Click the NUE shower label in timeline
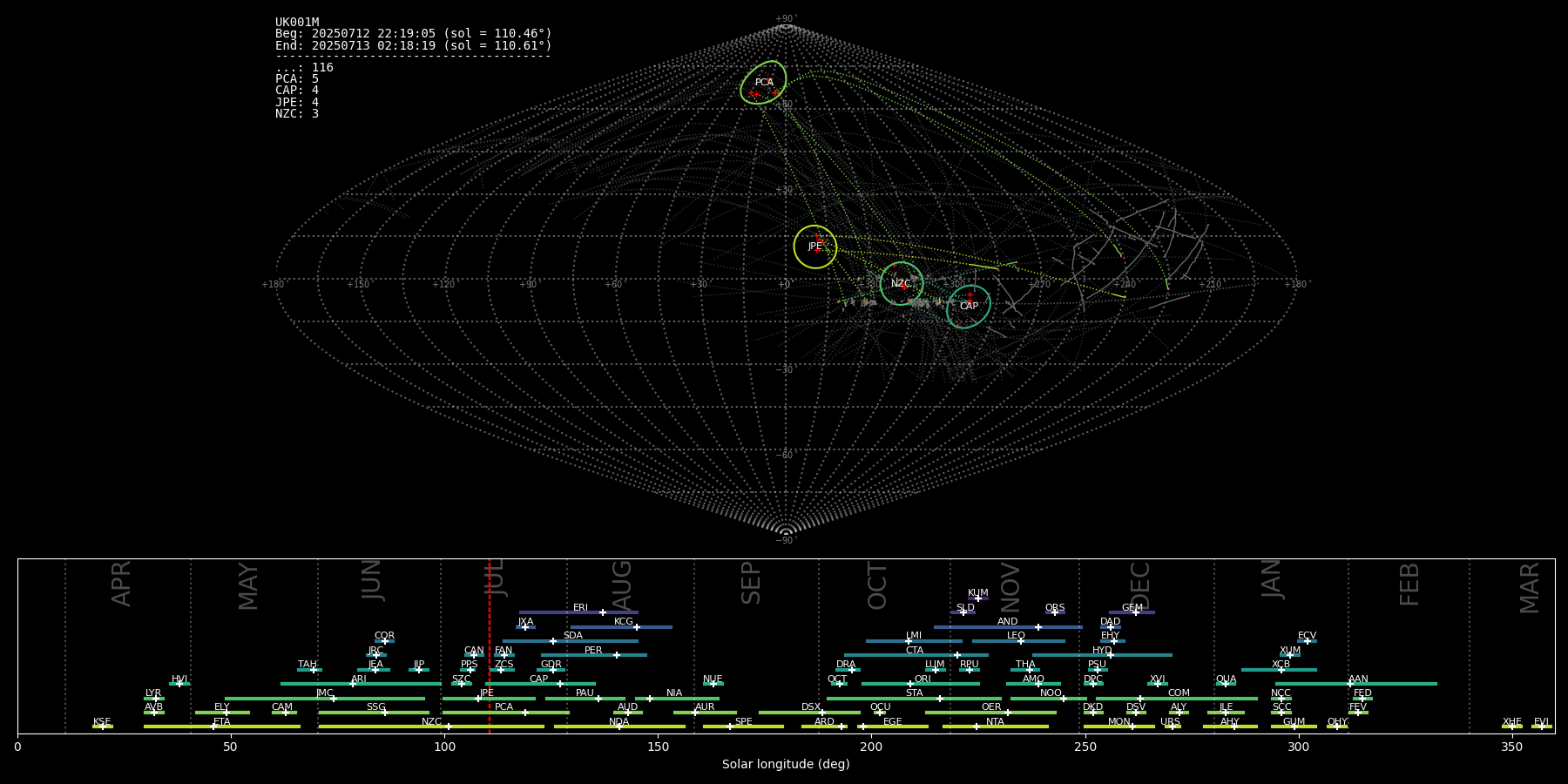Image resolution: width=1568 pixels, height=784 pixels. point(713,679)
